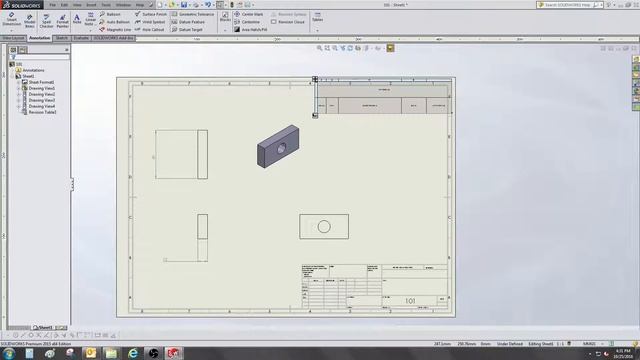This screenshot has height=360, width=640.
Task: Open File Explorer folder on taskbar
Action: (111, 353)
